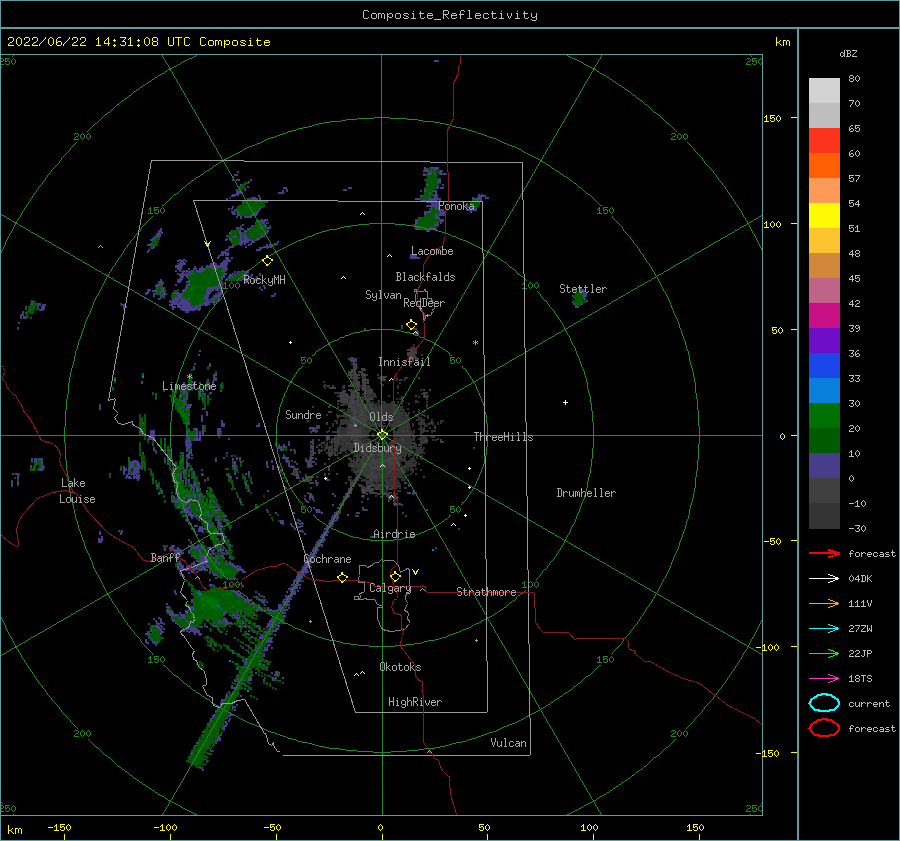Click the Cochrane label

327,559
